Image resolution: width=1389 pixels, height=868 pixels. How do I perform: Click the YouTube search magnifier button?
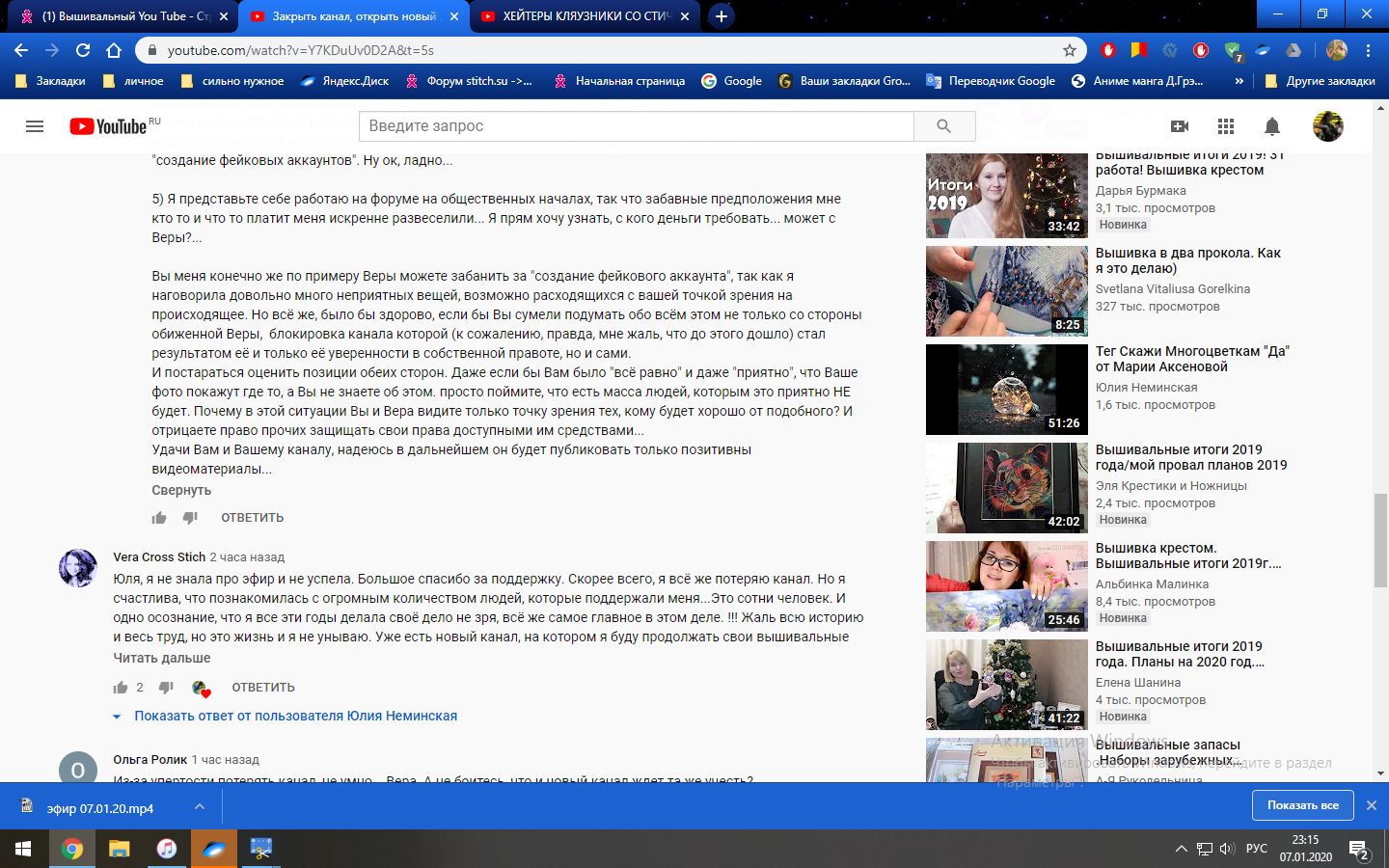point(943,126)
